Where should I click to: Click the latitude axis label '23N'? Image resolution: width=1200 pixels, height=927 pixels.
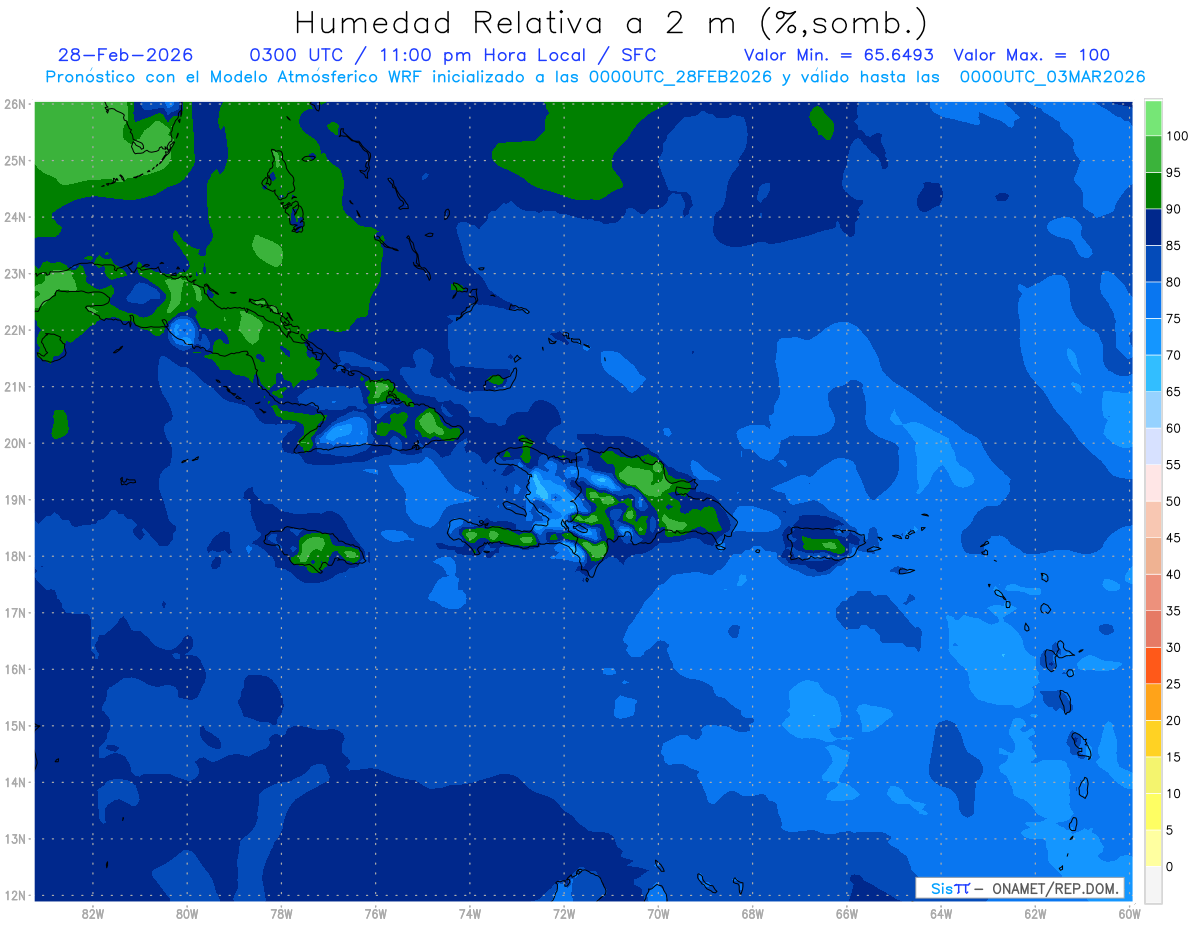coord(14,274)
